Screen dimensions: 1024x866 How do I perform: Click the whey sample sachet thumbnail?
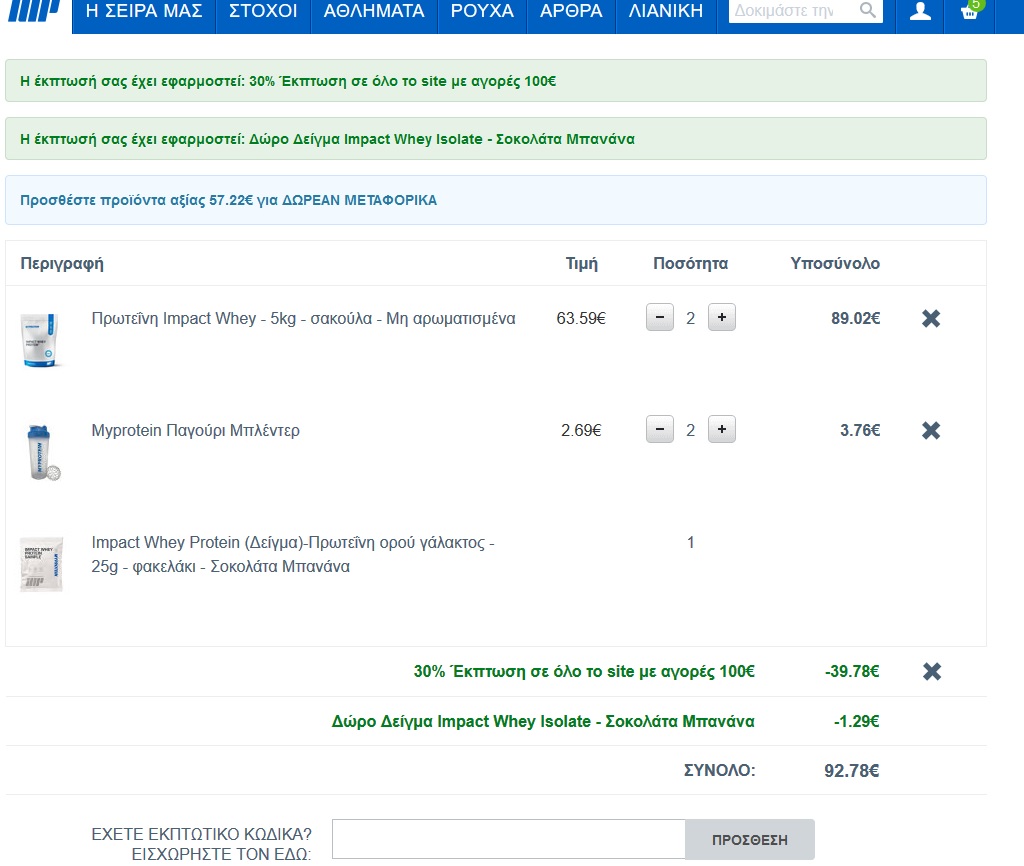pyautogui.click(x=41, y=564)
